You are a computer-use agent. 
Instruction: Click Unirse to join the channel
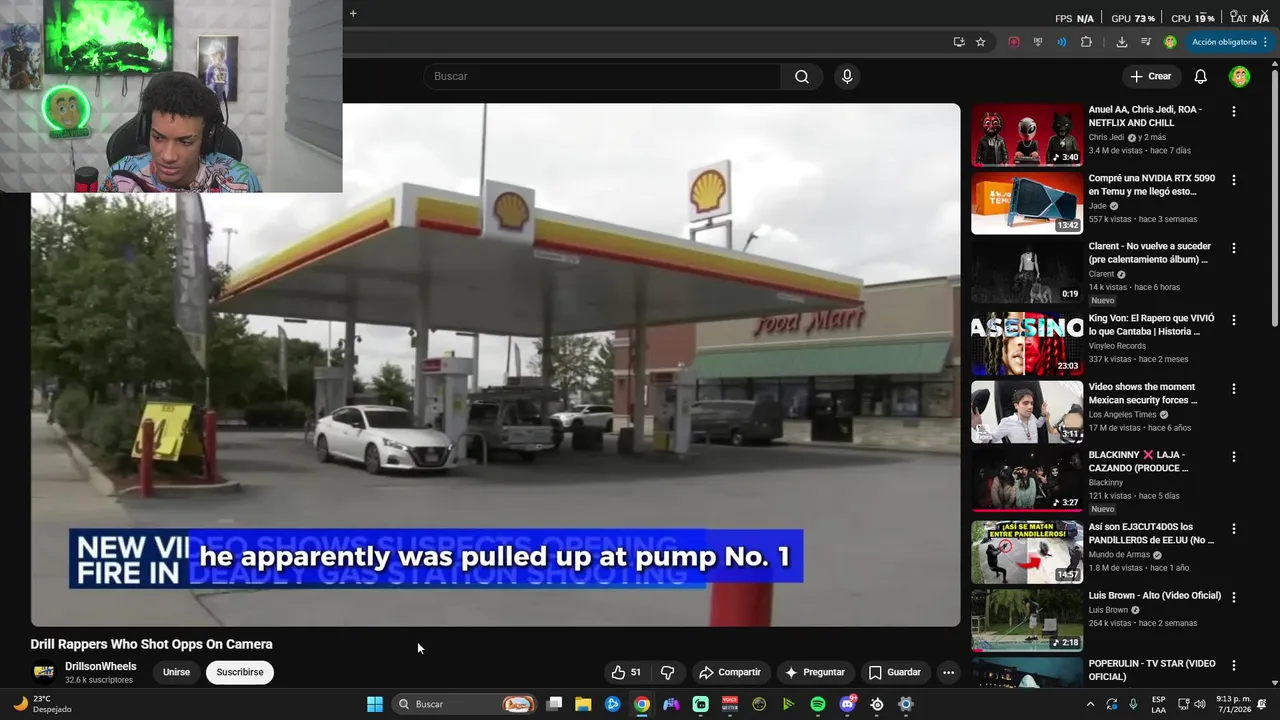(177, 672)
